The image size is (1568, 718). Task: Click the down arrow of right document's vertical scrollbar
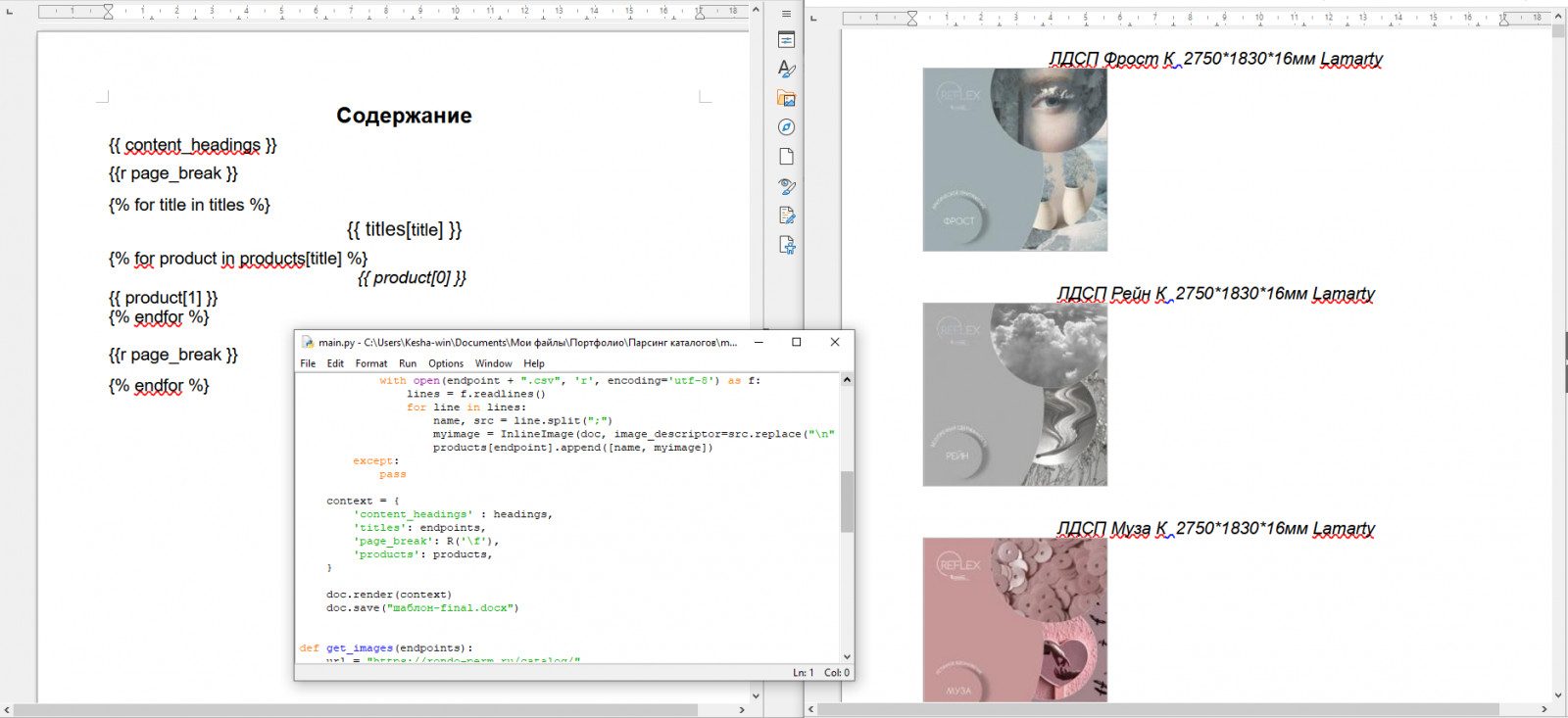tap(1558, 695)
